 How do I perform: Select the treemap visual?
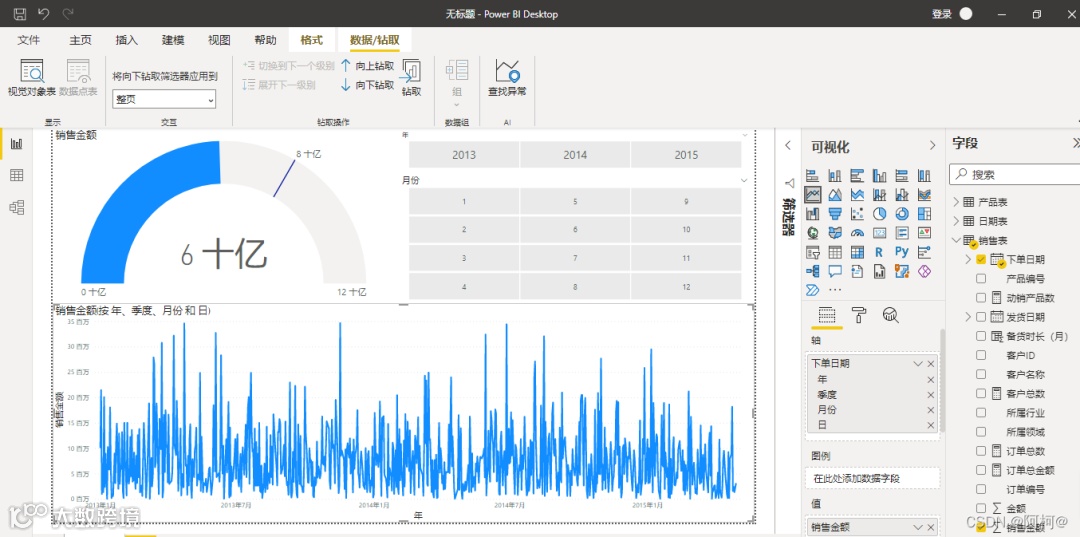[924, 213]
